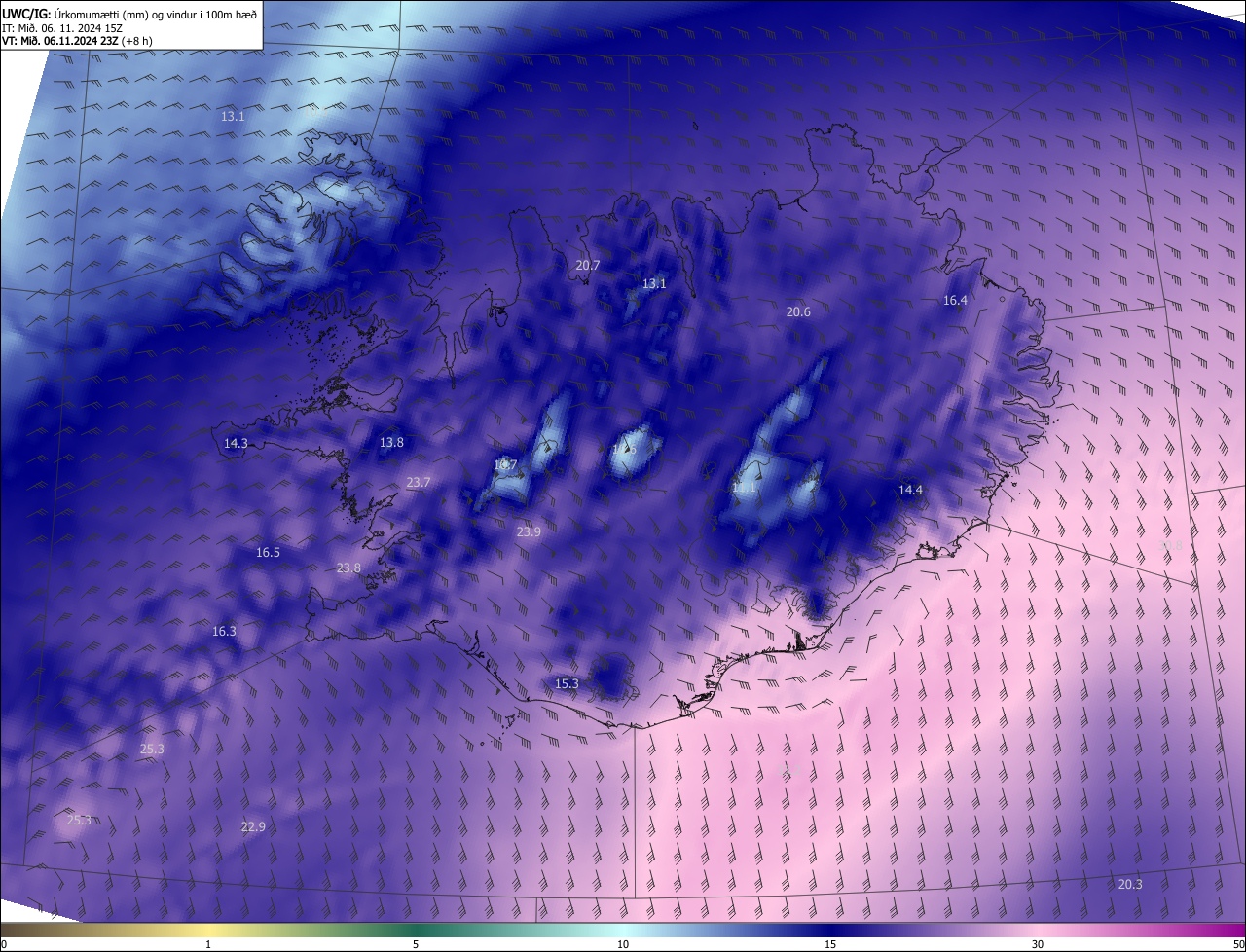Click the 16.5 value label over the ocean
Image resolution: width=1246 pixels, height=952 pixels.
point(268,552)
